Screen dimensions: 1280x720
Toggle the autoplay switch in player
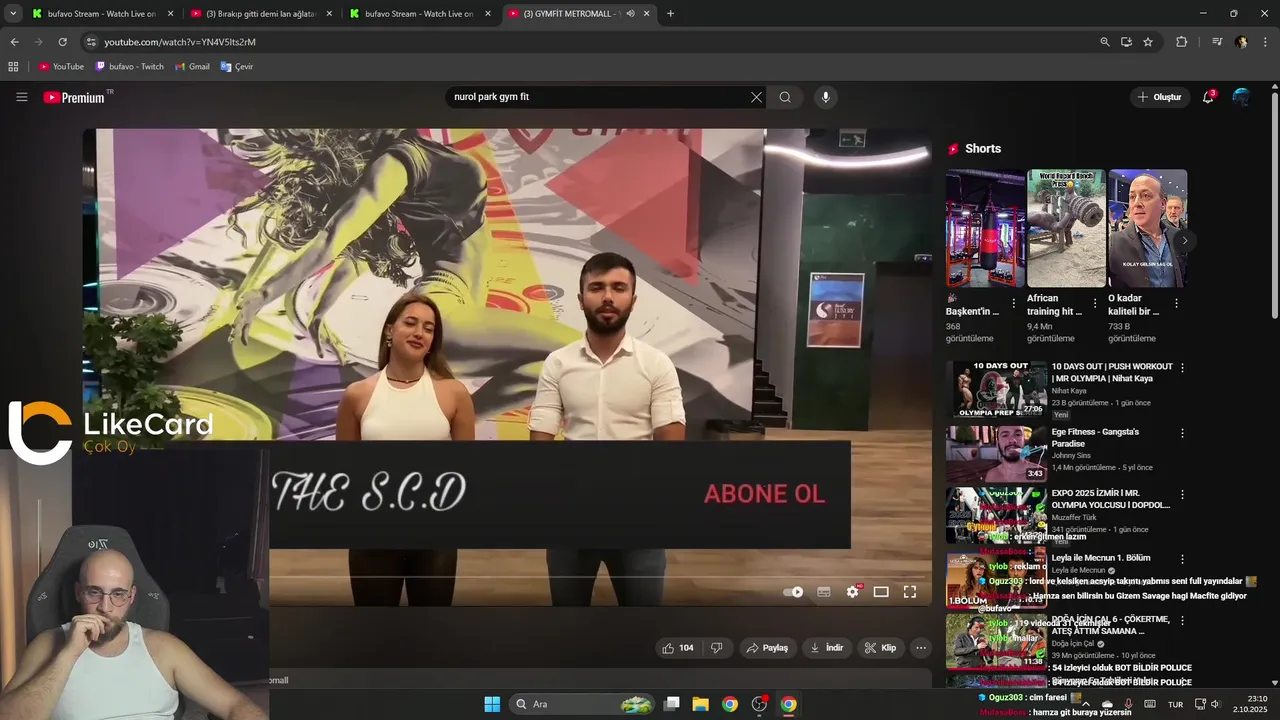(x=793, y=592)
